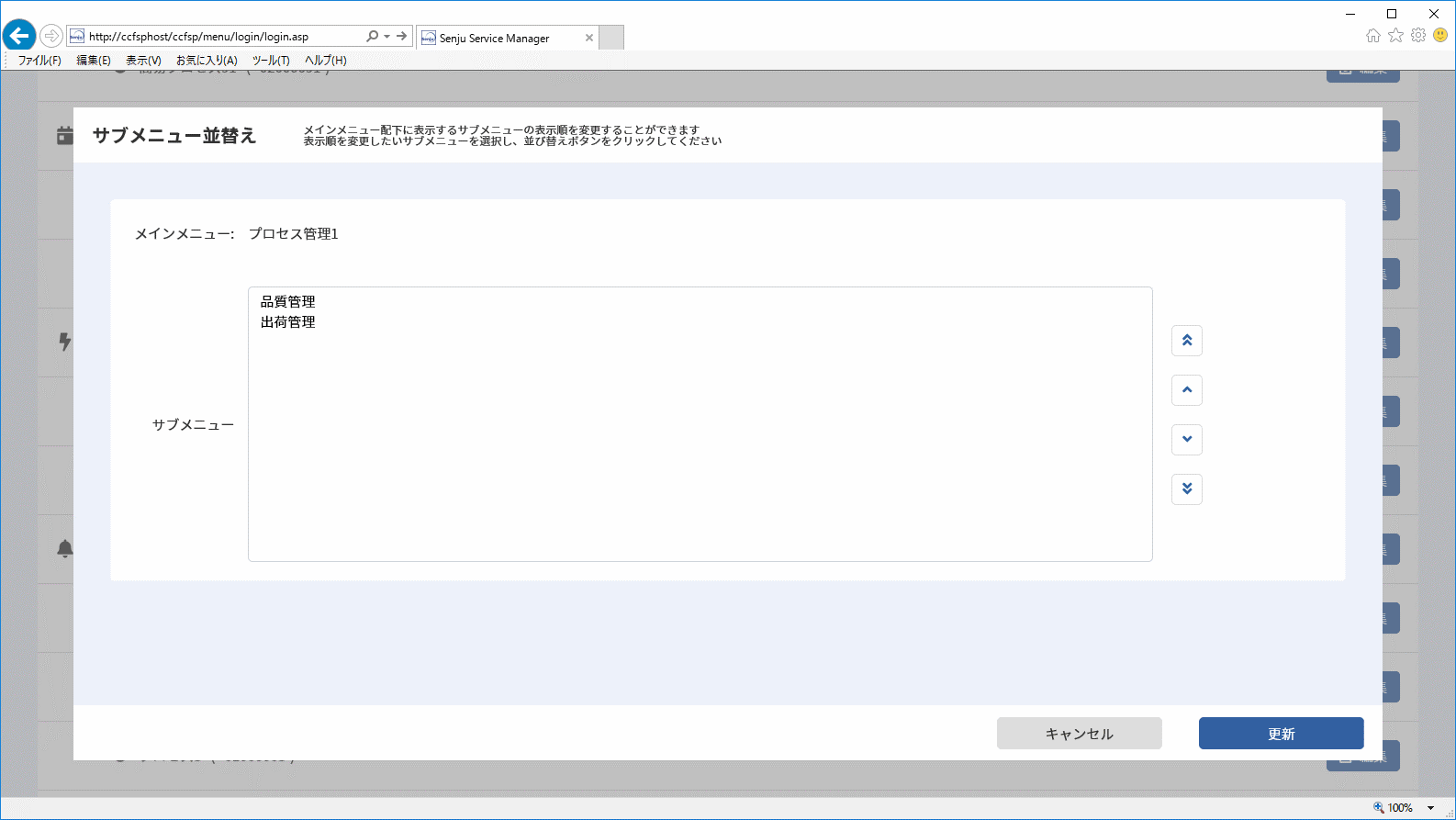This screenshot has width=1456, height=820.
Task: Move selected submenu to the bottom
Action: 1187,489
